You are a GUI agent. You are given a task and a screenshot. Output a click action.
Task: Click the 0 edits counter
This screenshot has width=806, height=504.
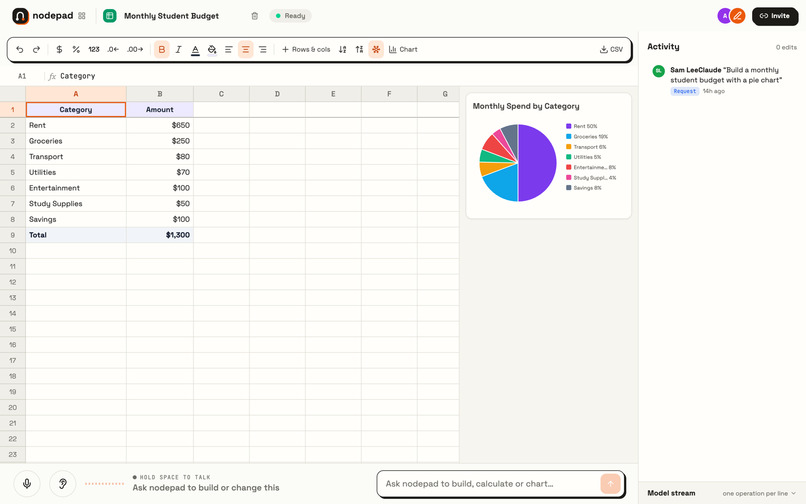pos(786,47)
